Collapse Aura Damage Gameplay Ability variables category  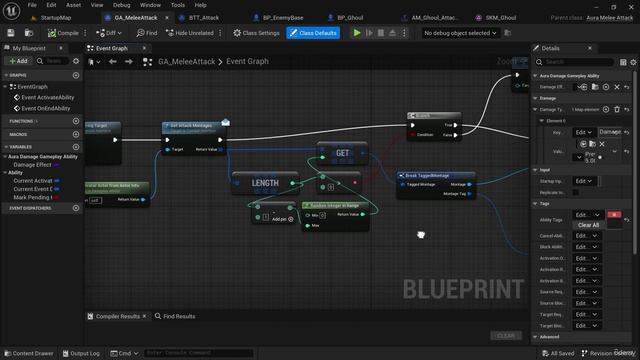click(x=5, y=157)
